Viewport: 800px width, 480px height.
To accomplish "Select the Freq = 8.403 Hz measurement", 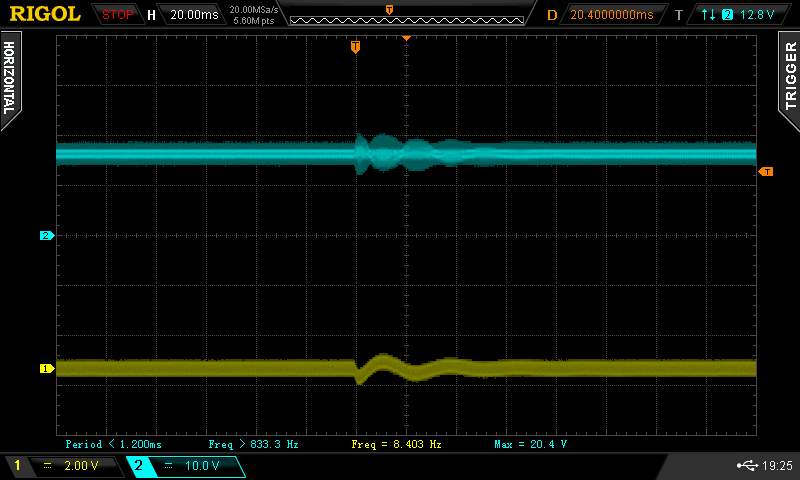I will pos(396,444).
